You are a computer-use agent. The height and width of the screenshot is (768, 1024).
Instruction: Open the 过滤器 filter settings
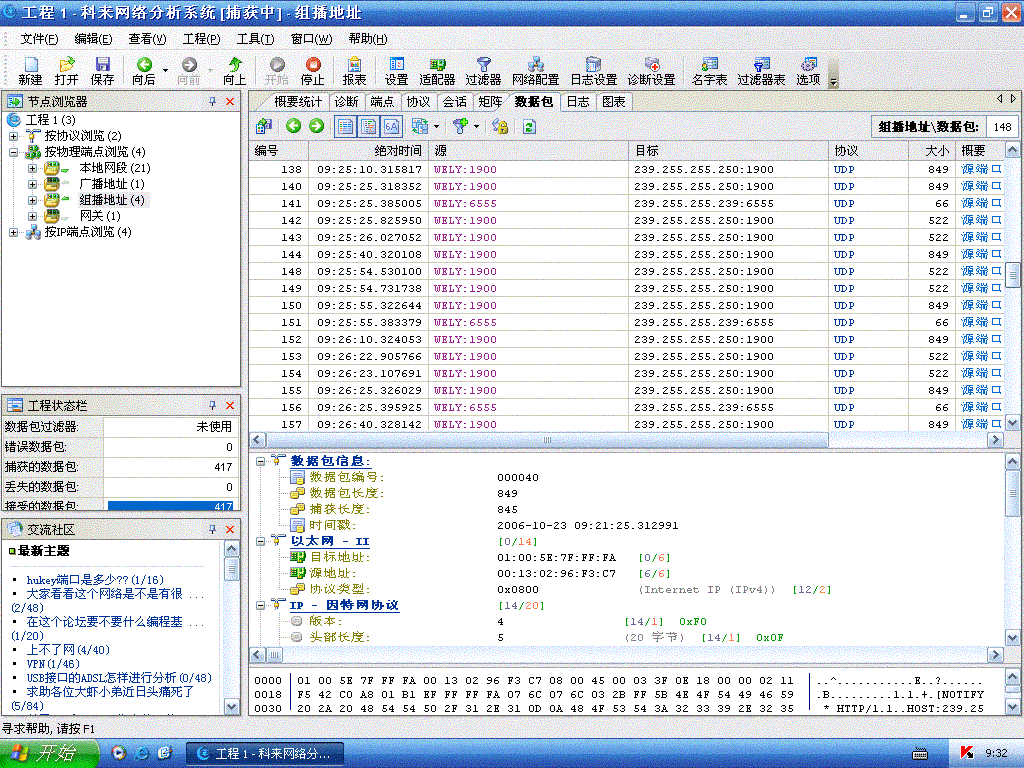coord(483,70)
